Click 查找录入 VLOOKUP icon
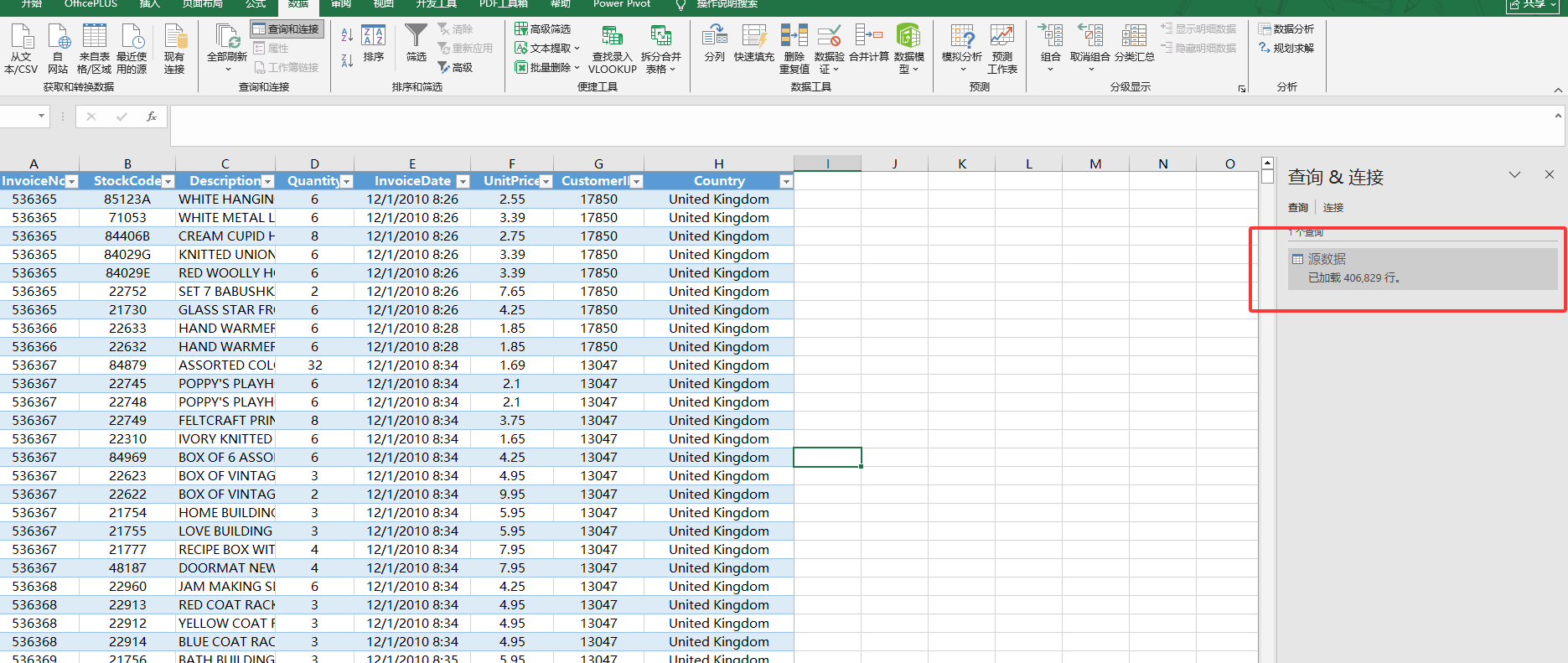 click(x=613, y=49)
